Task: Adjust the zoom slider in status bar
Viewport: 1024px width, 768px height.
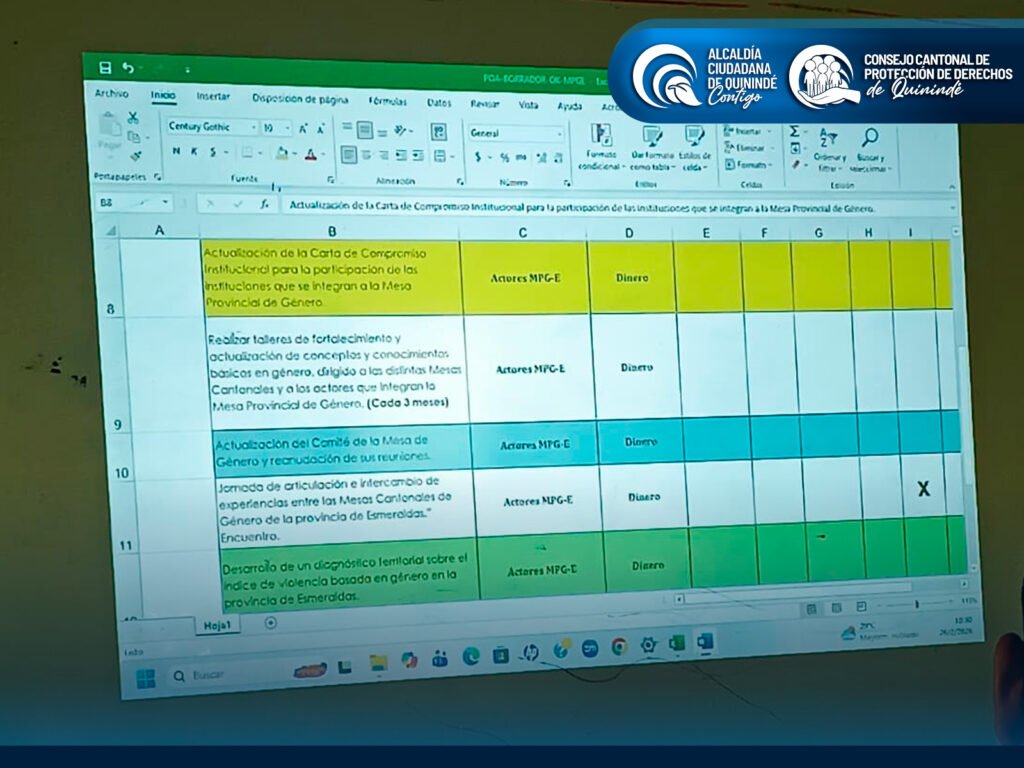Action: 917,605
